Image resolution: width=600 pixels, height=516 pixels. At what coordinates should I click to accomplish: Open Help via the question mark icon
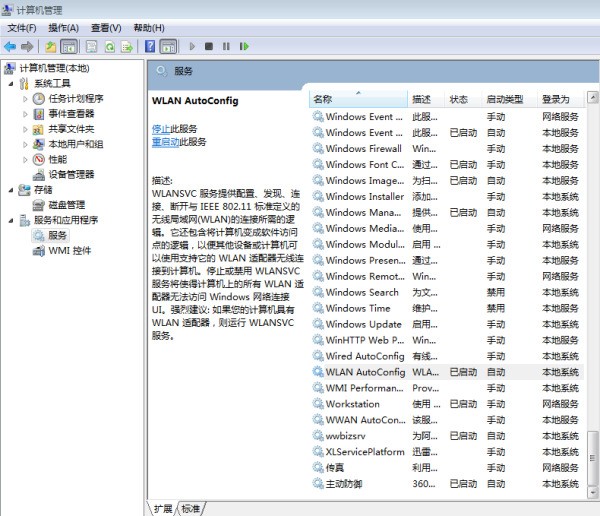150,46
